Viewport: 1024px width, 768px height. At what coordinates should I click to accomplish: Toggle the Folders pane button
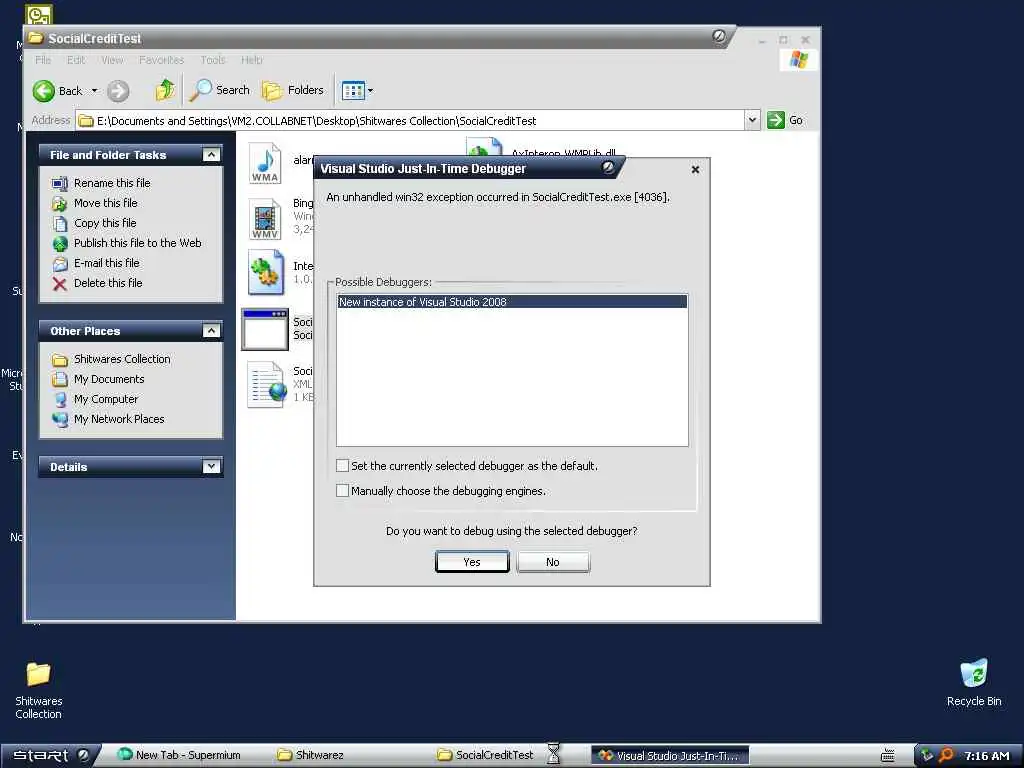pyautogui.click(x=293, y=90)
